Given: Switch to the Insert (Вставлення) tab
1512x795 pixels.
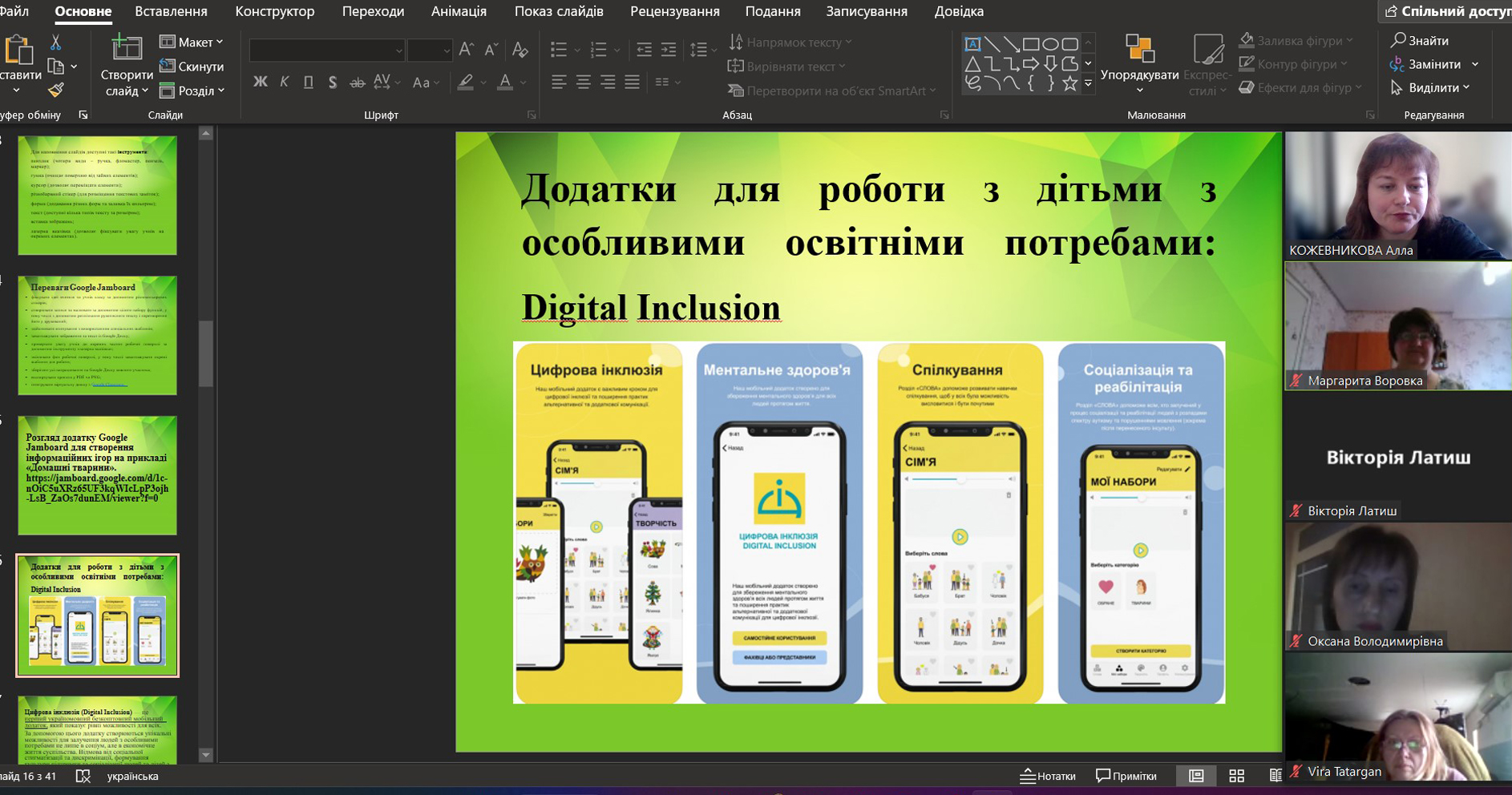Looking at the screenshot, I should (171, 11).
